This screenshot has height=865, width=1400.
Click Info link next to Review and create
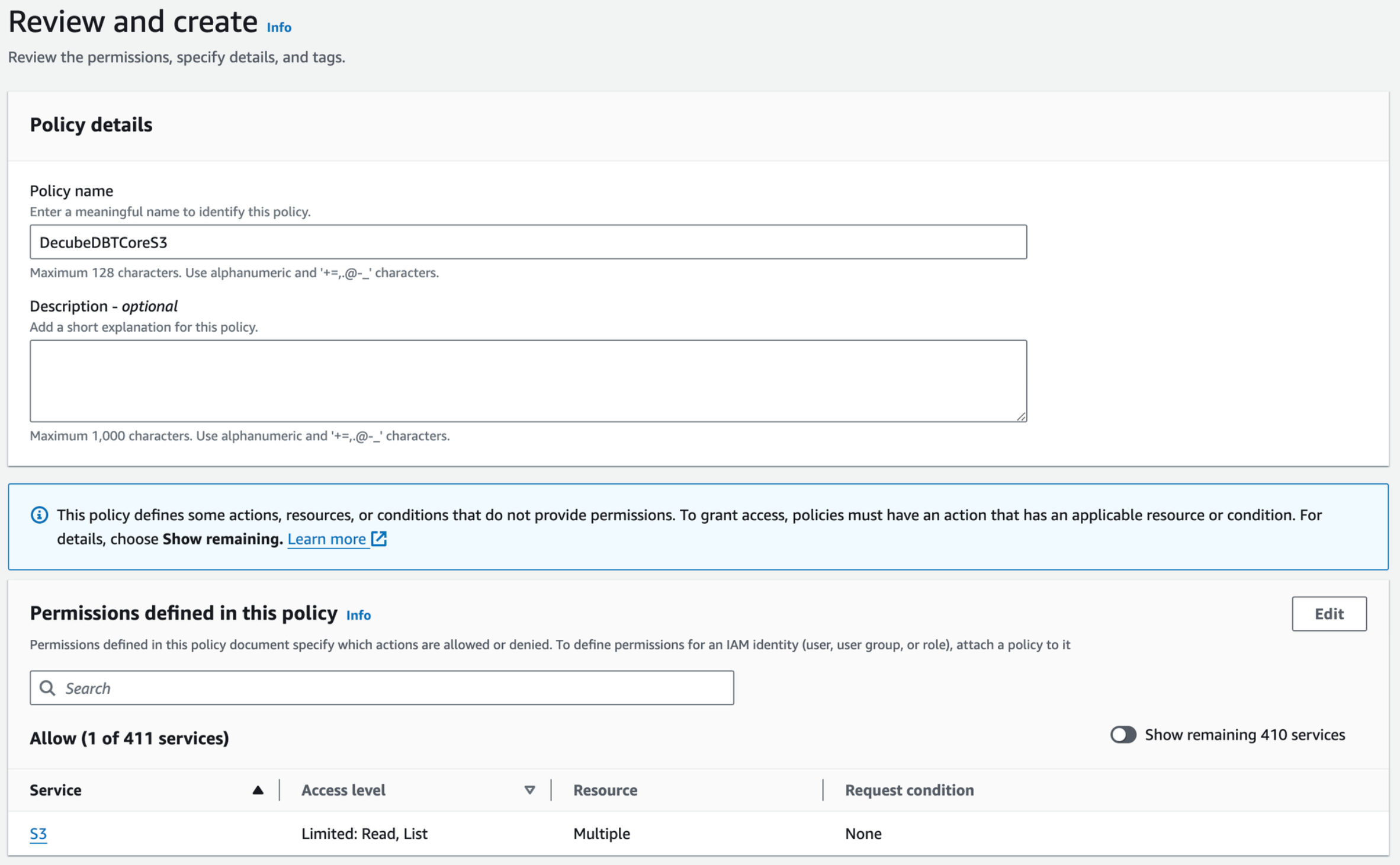pos(279,27)
